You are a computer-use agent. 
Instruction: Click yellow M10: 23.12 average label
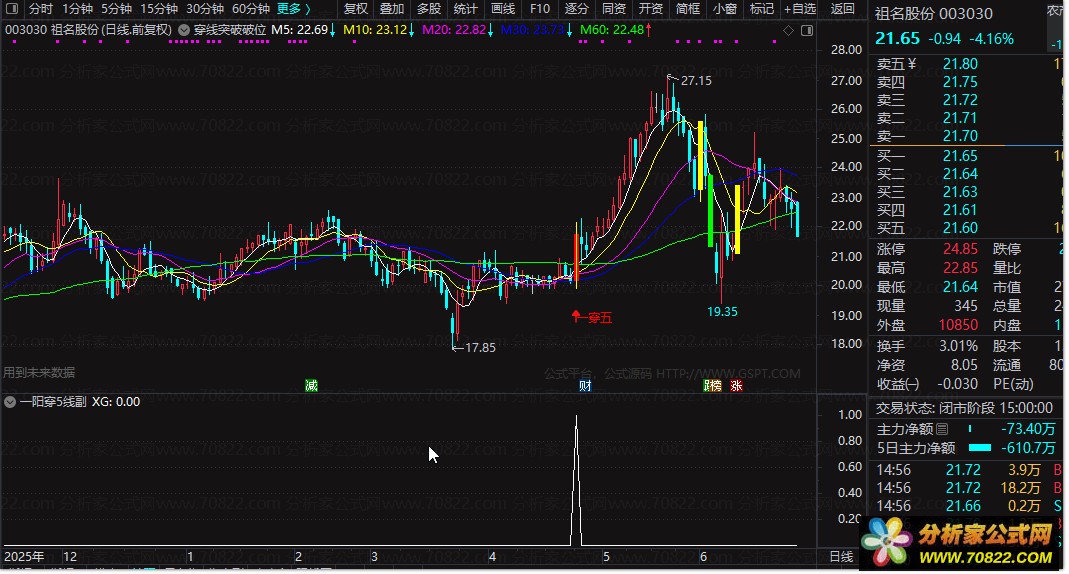[375, 30]
